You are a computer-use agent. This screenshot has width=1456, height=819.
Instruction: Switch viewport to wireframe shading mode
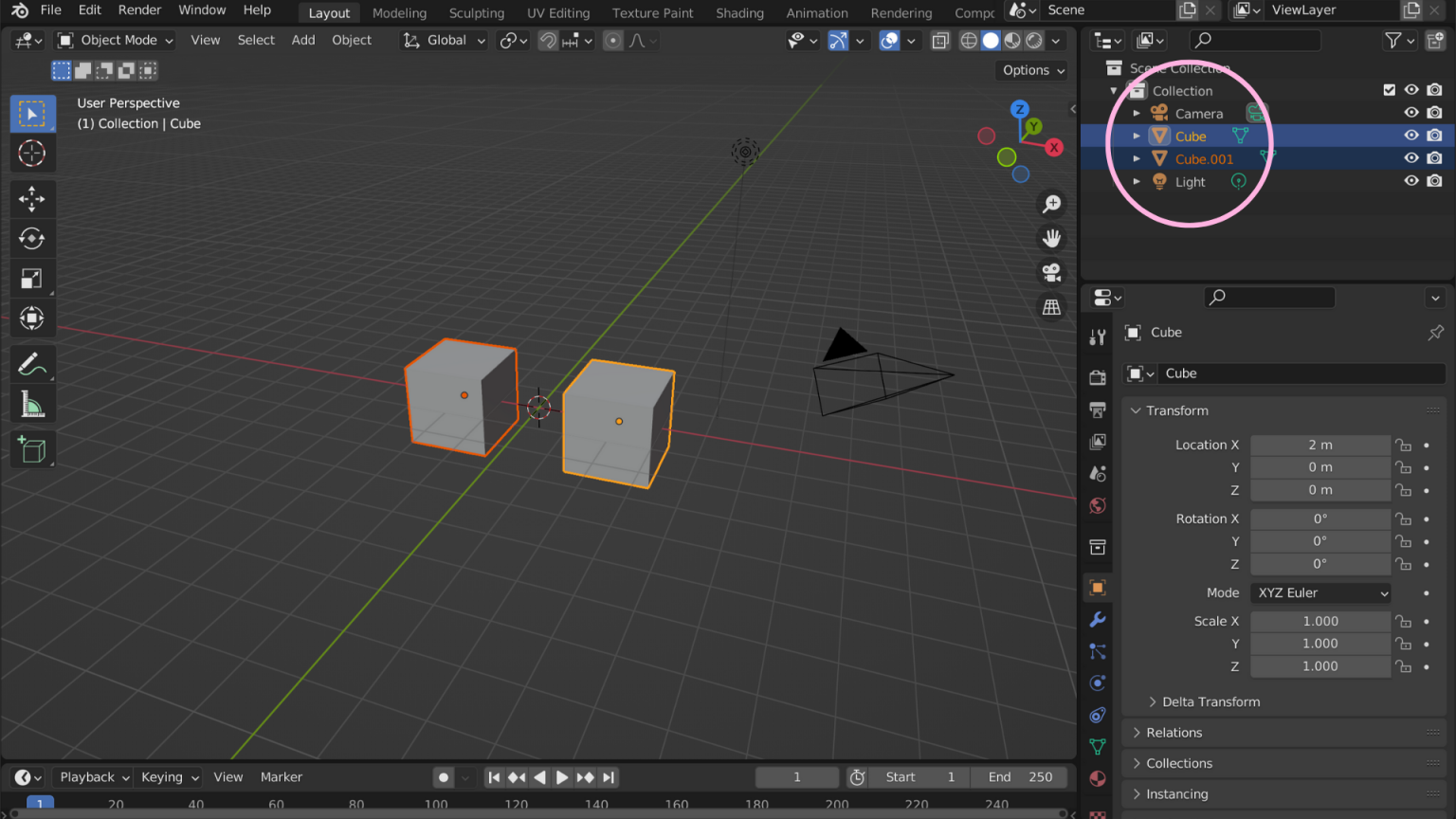(x=968, y=40)
